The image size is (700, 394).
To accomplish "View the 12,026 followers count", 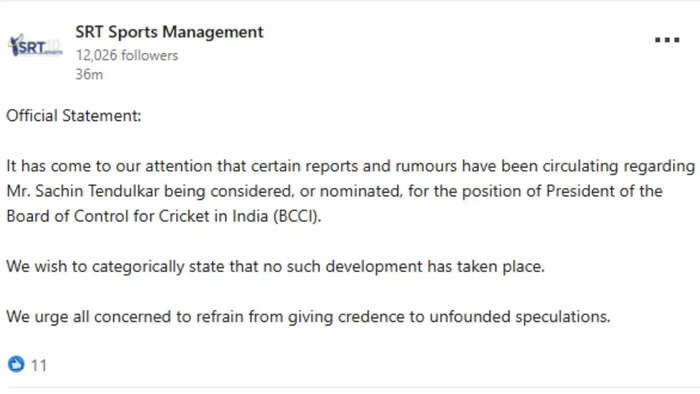I will tap(127, 55).
